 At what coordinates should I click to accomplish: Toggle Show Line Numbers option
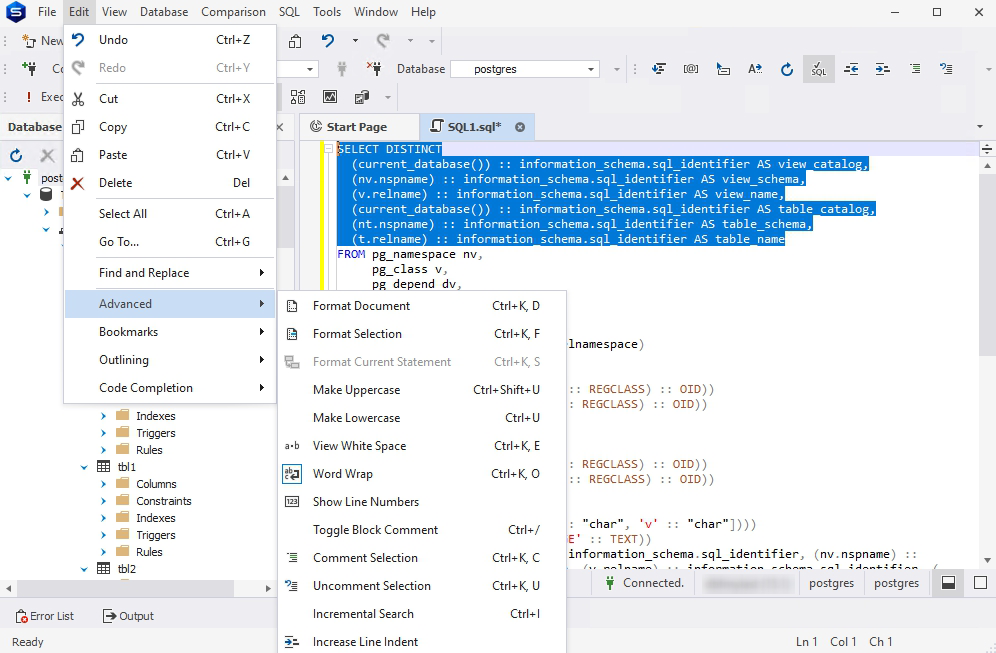422,502
